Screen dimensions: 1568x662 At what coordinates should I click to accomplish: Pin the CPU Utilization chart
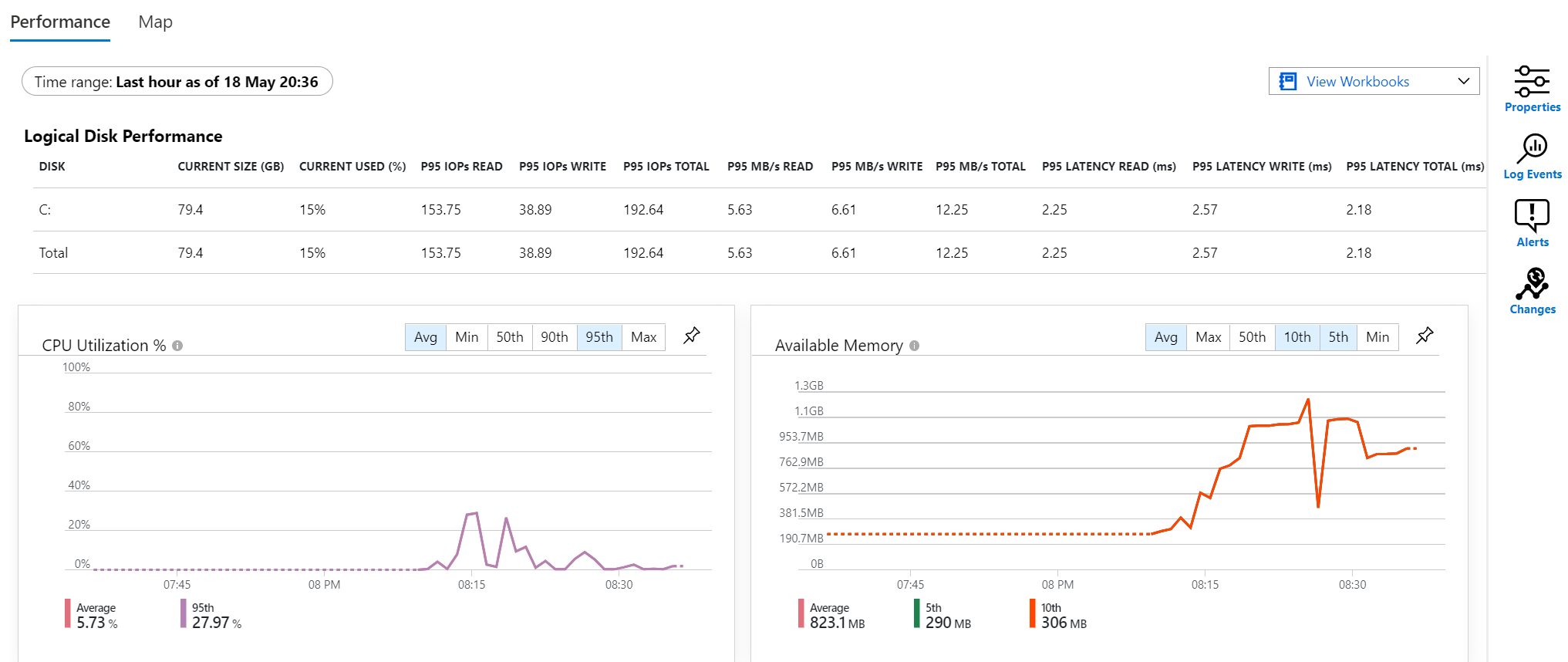point(692,336)
